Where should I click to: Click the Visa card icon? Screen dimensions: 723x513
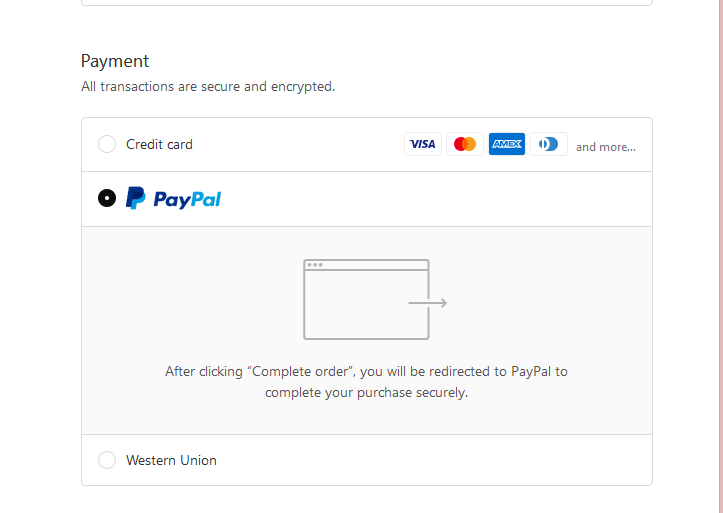pos(423,144)
